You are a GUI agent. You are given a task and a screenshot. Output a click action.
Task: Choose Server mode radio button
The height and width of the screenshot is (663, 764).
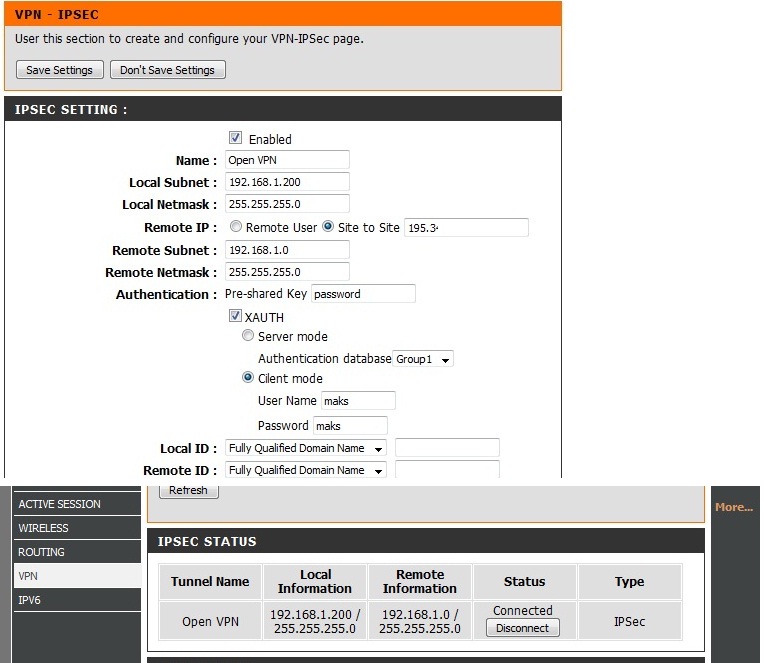248,337
